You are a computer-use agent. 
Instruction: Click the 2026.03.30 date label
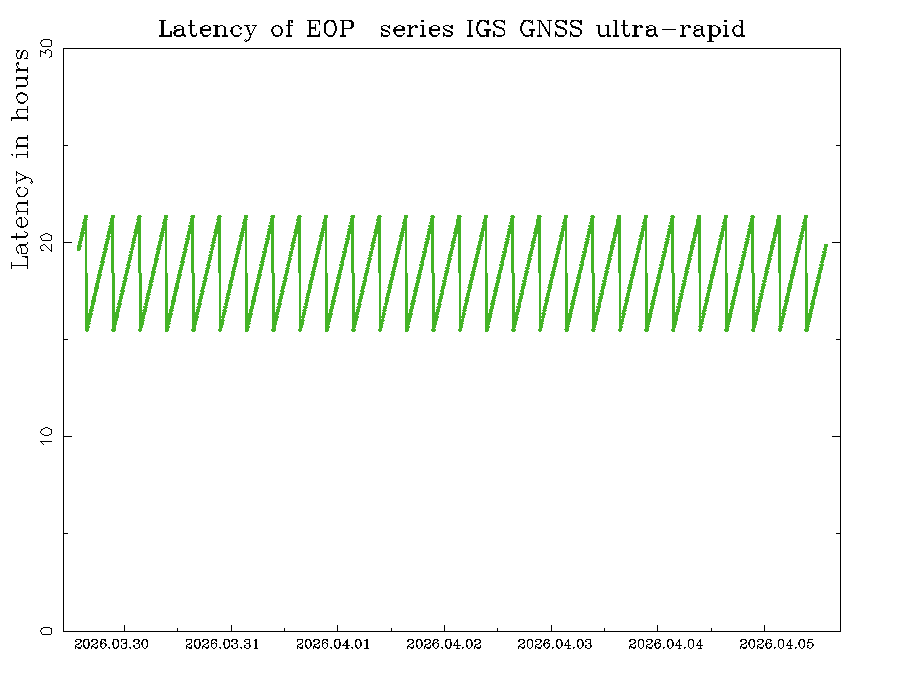coord(112,645)
